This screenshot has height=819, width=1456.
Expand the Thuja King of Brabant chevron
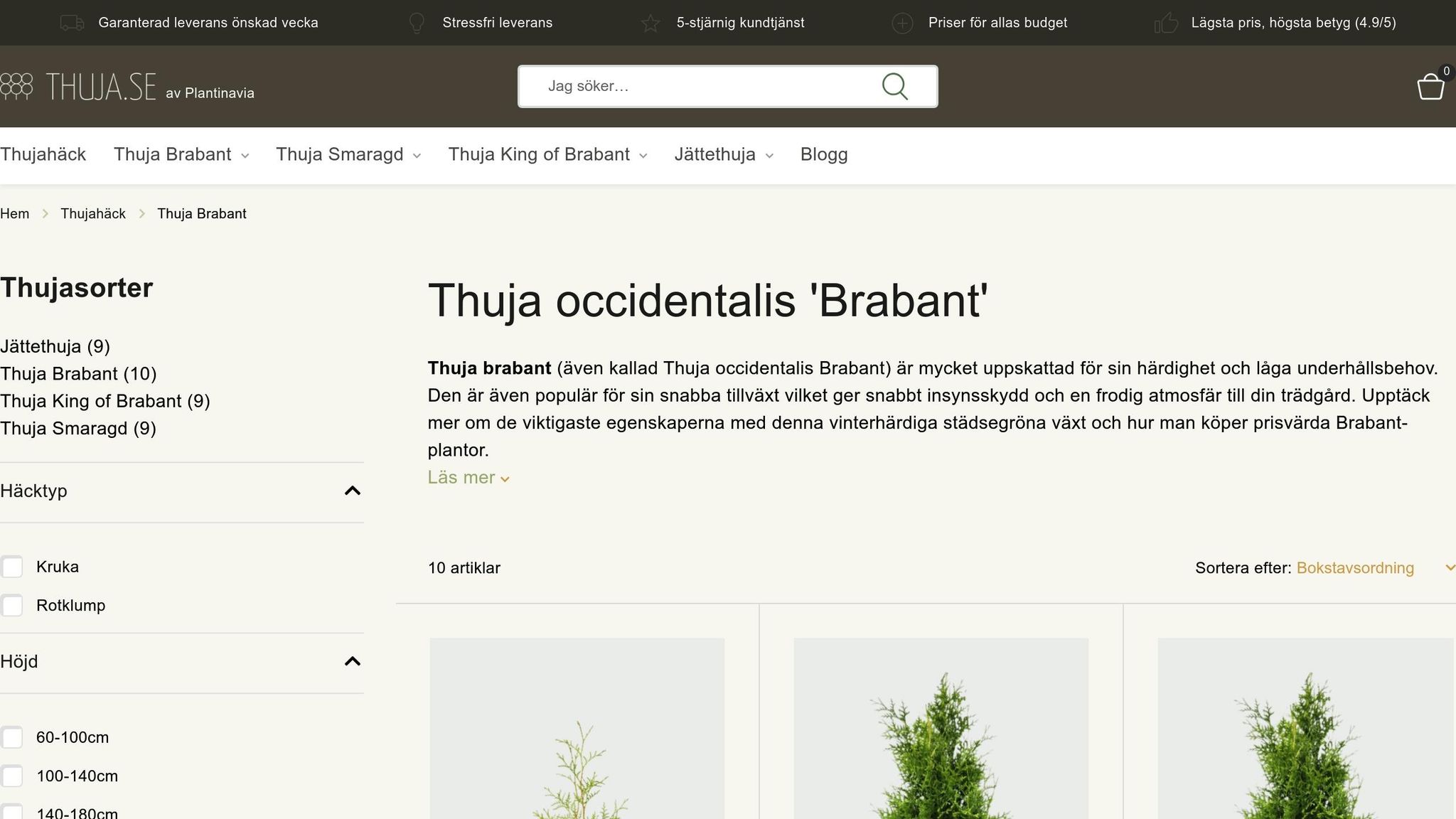tap(643, 156)
